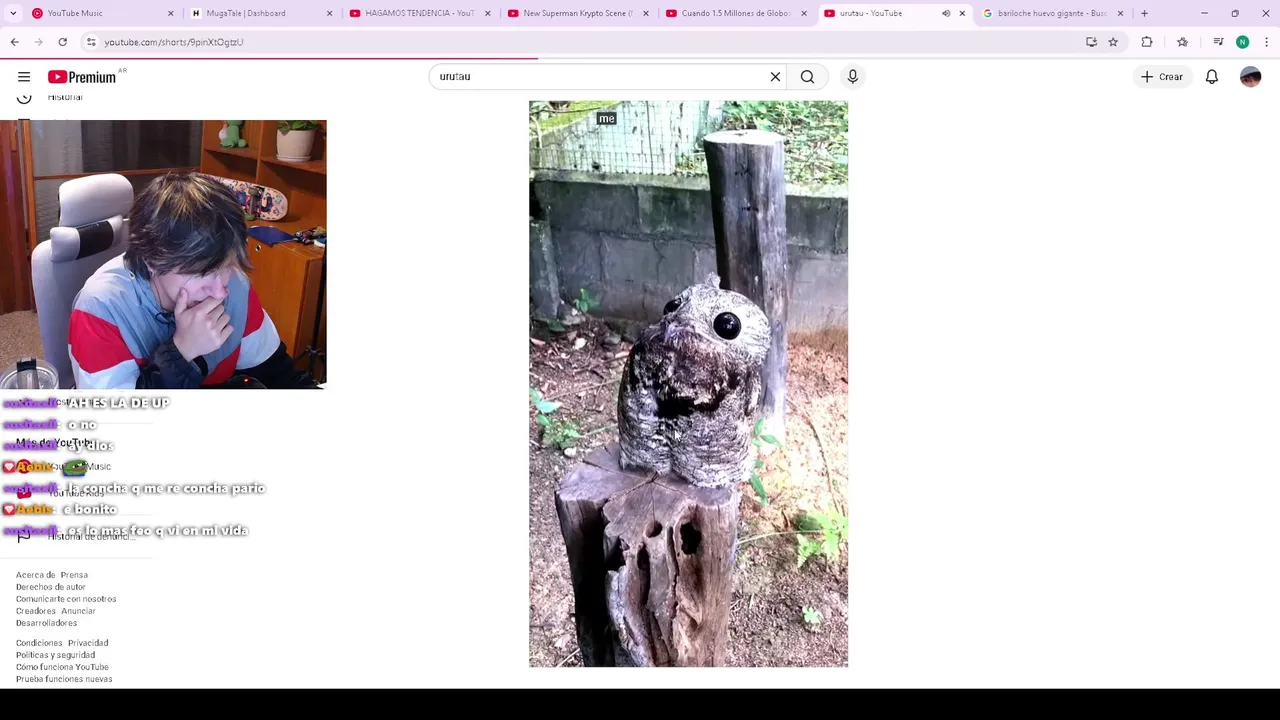Open the media controls toolbar icon
The height and width of the screenshot is (720, 1280).
[1218, 42]
